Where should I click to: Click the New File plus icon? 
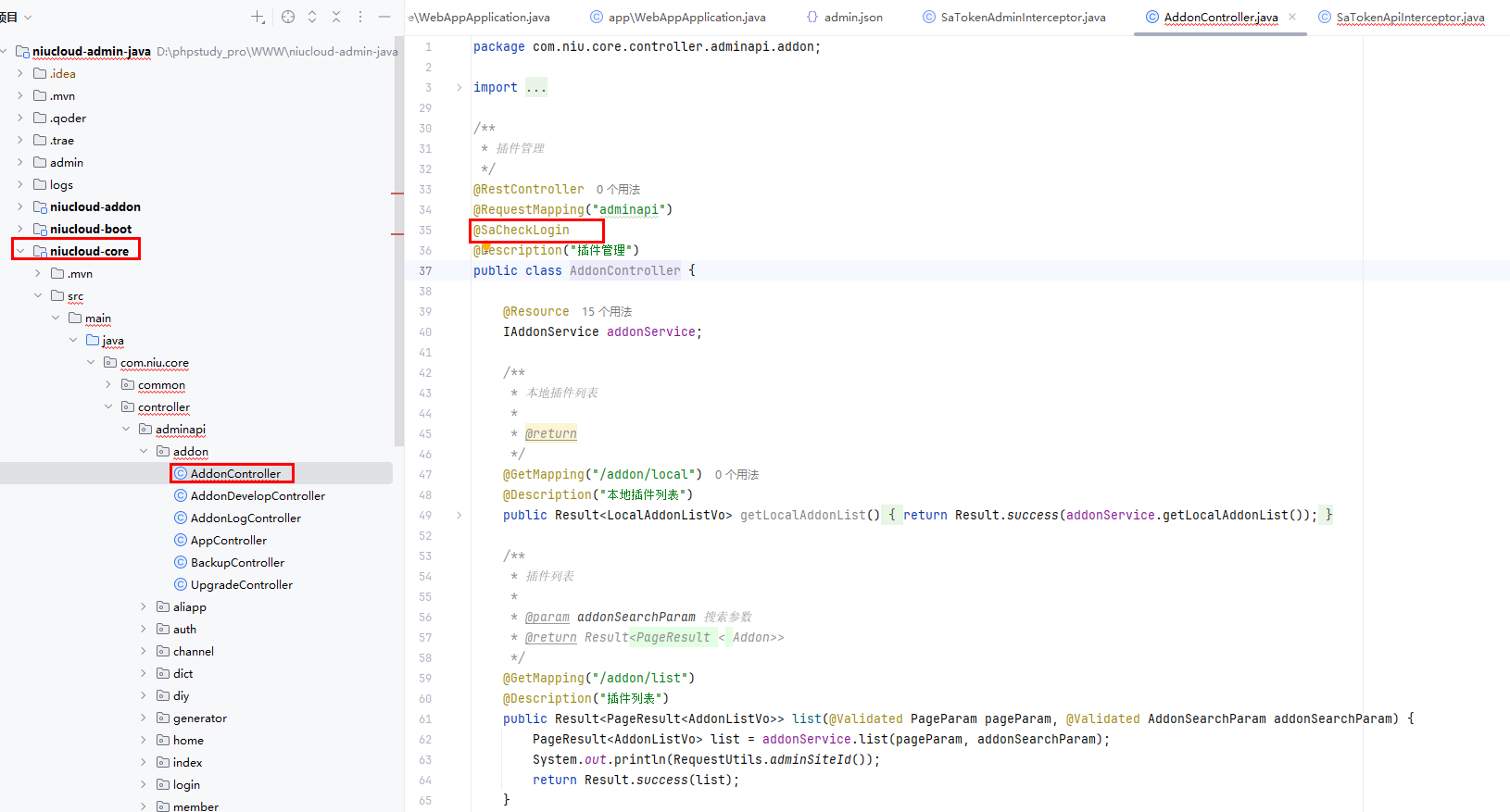[258, 17]
